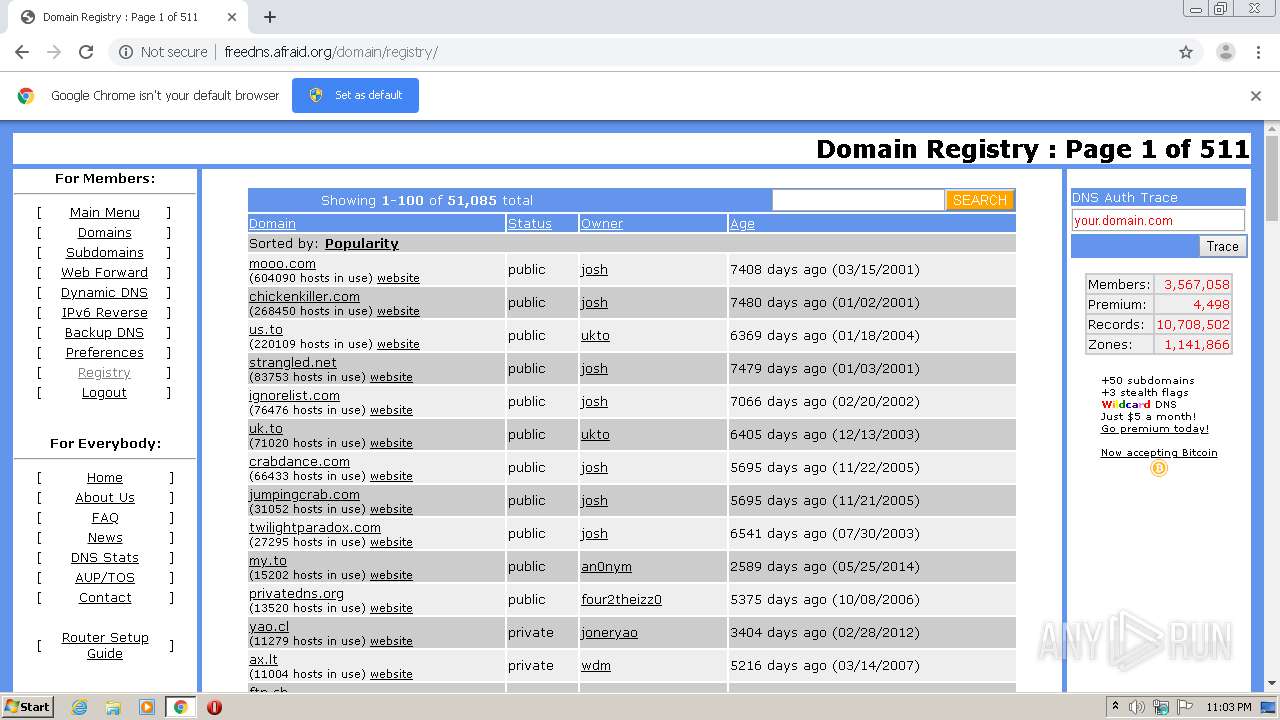Click the Popularity sort link

(x=361, y=243)
